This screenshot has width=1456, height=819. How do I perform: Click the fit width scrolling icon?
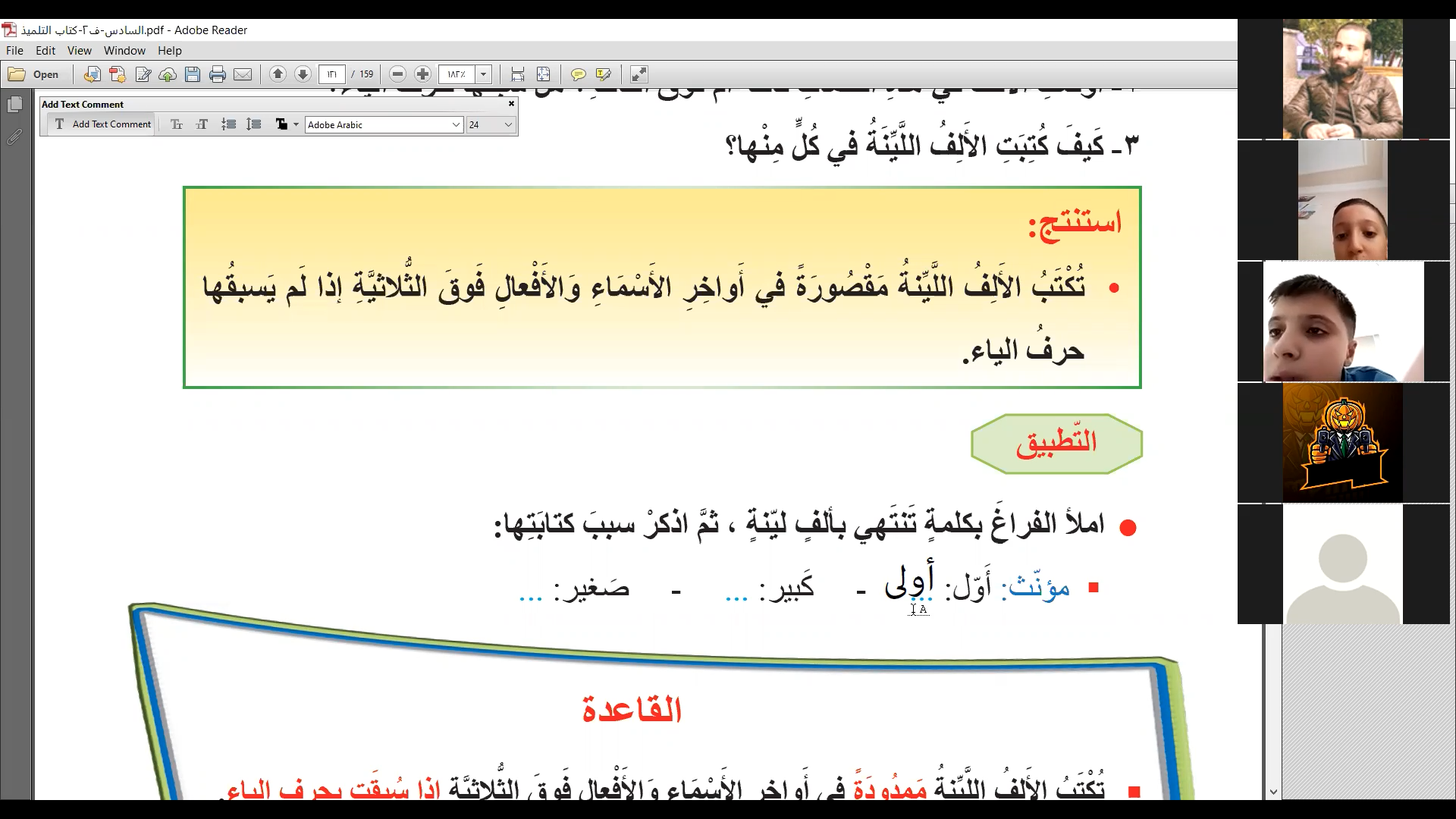518,74
